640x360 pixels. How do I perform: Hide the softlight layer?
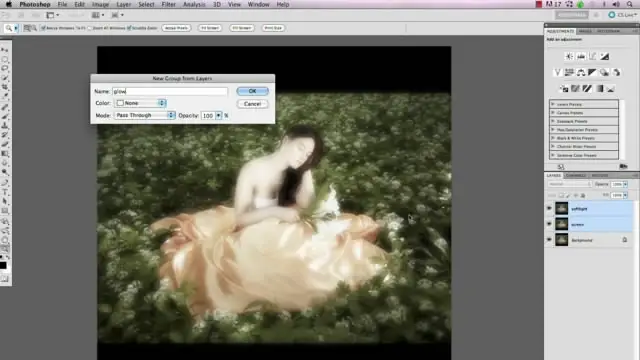549,209
